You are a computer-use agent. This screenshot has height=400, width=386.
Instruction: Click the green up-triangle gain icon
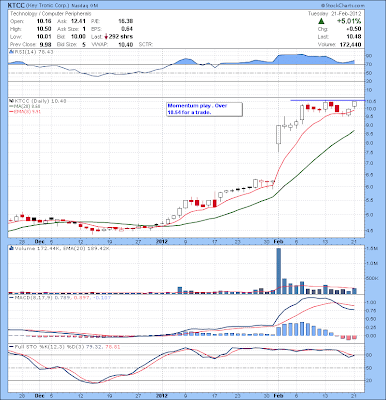[x=321, y=21]
